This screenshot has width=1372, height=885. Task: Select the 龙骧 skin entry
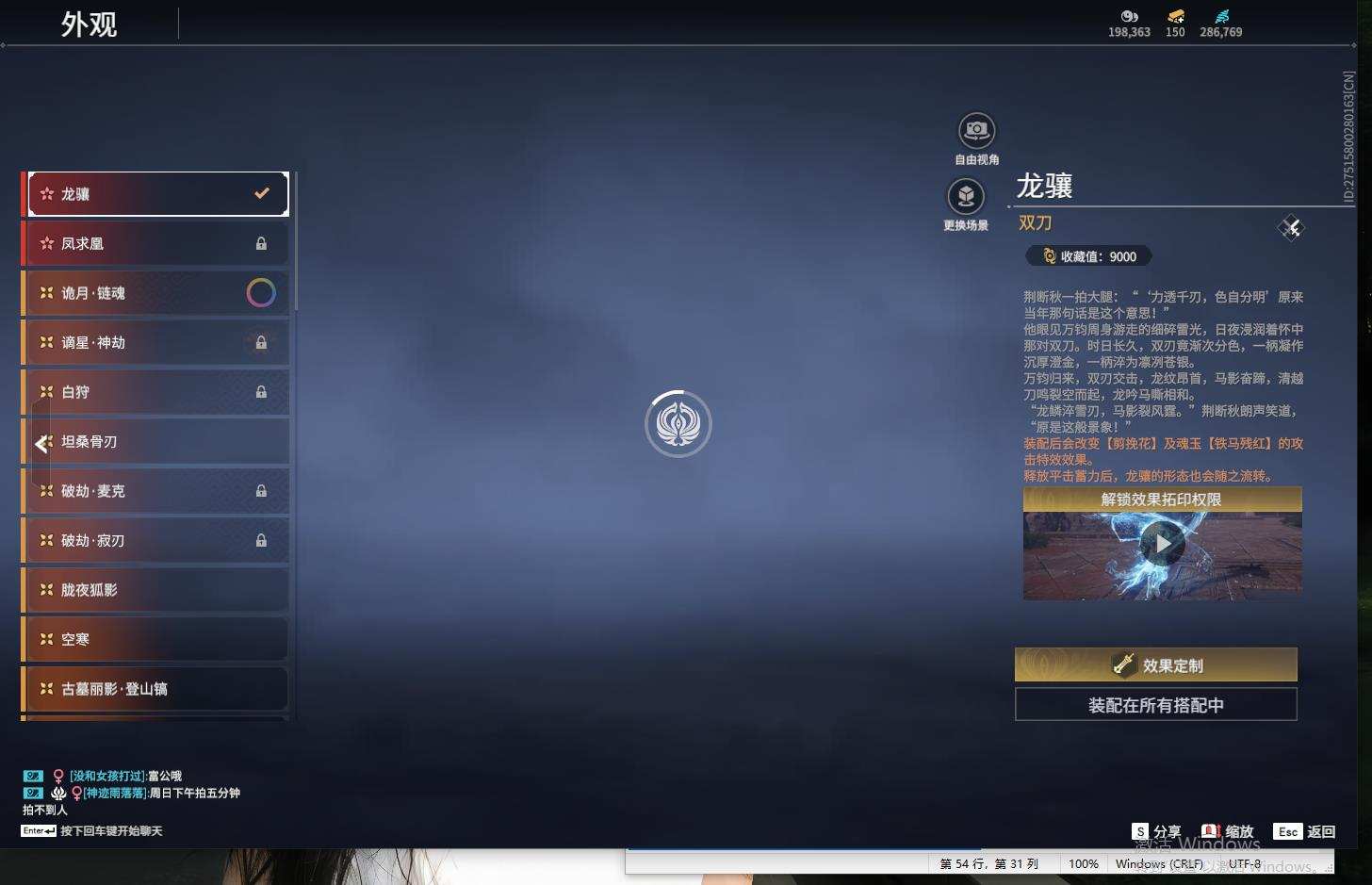point(155,194)
